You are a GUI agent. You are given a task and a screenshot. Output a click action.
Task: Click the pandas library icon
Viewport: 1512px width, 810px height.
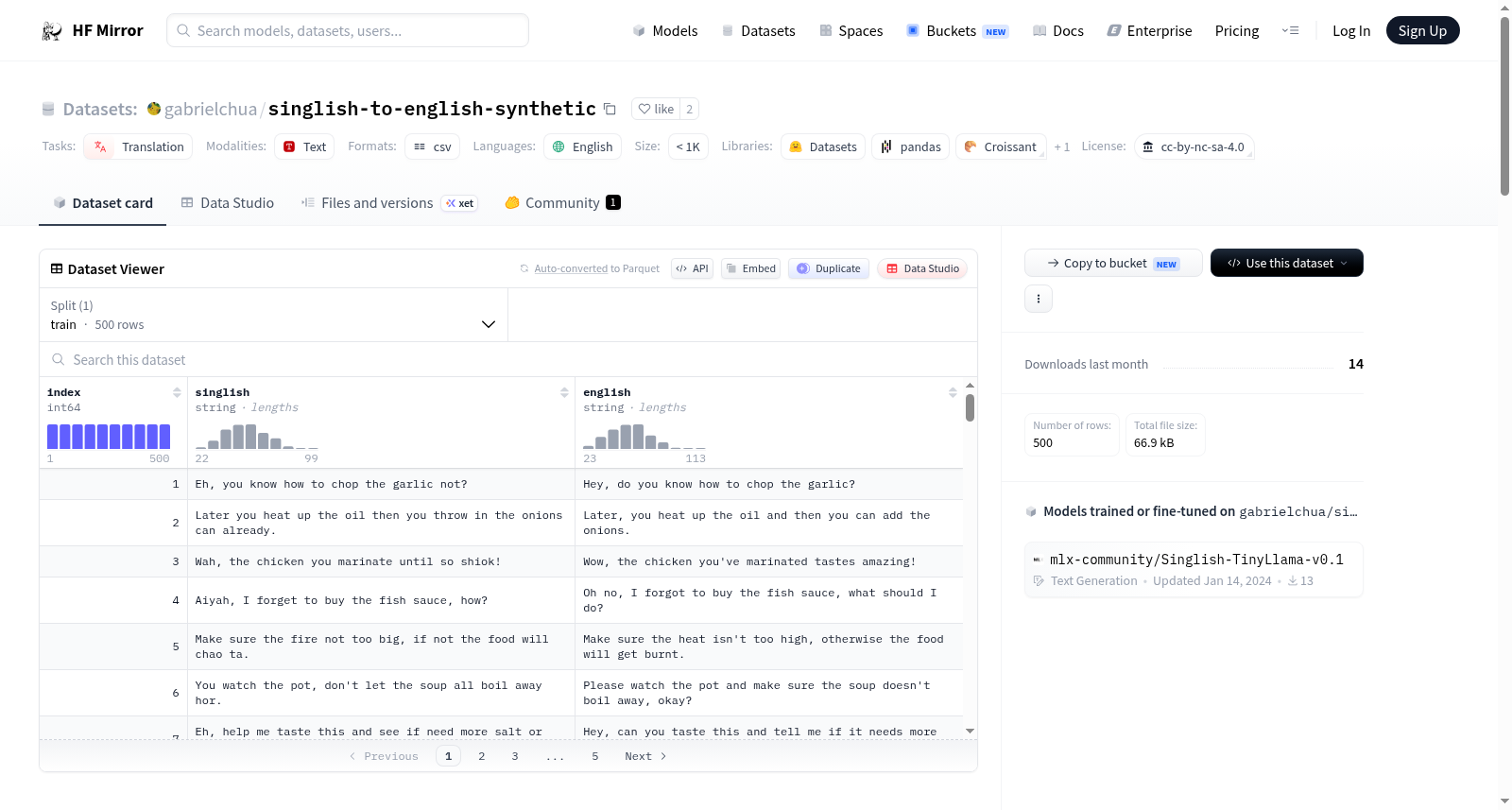click(886, 146)
